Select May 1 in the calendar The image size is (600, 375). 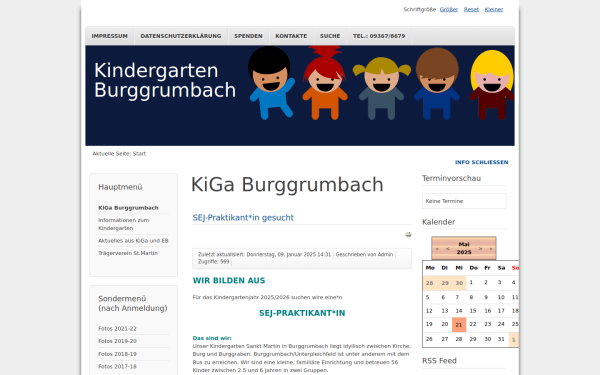coord(471,282)
